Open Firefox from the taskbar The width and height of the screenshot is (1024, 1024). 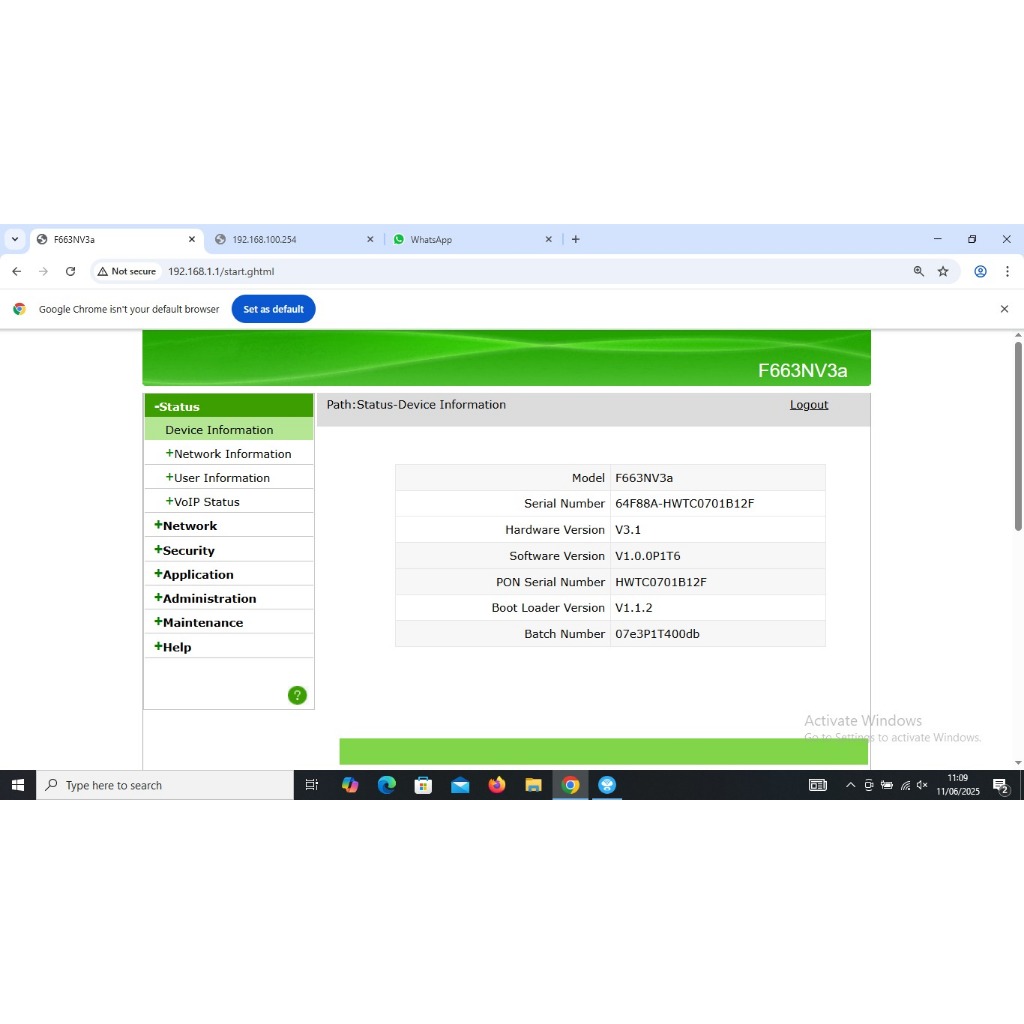pyautogui.click(x=497, y=785)
